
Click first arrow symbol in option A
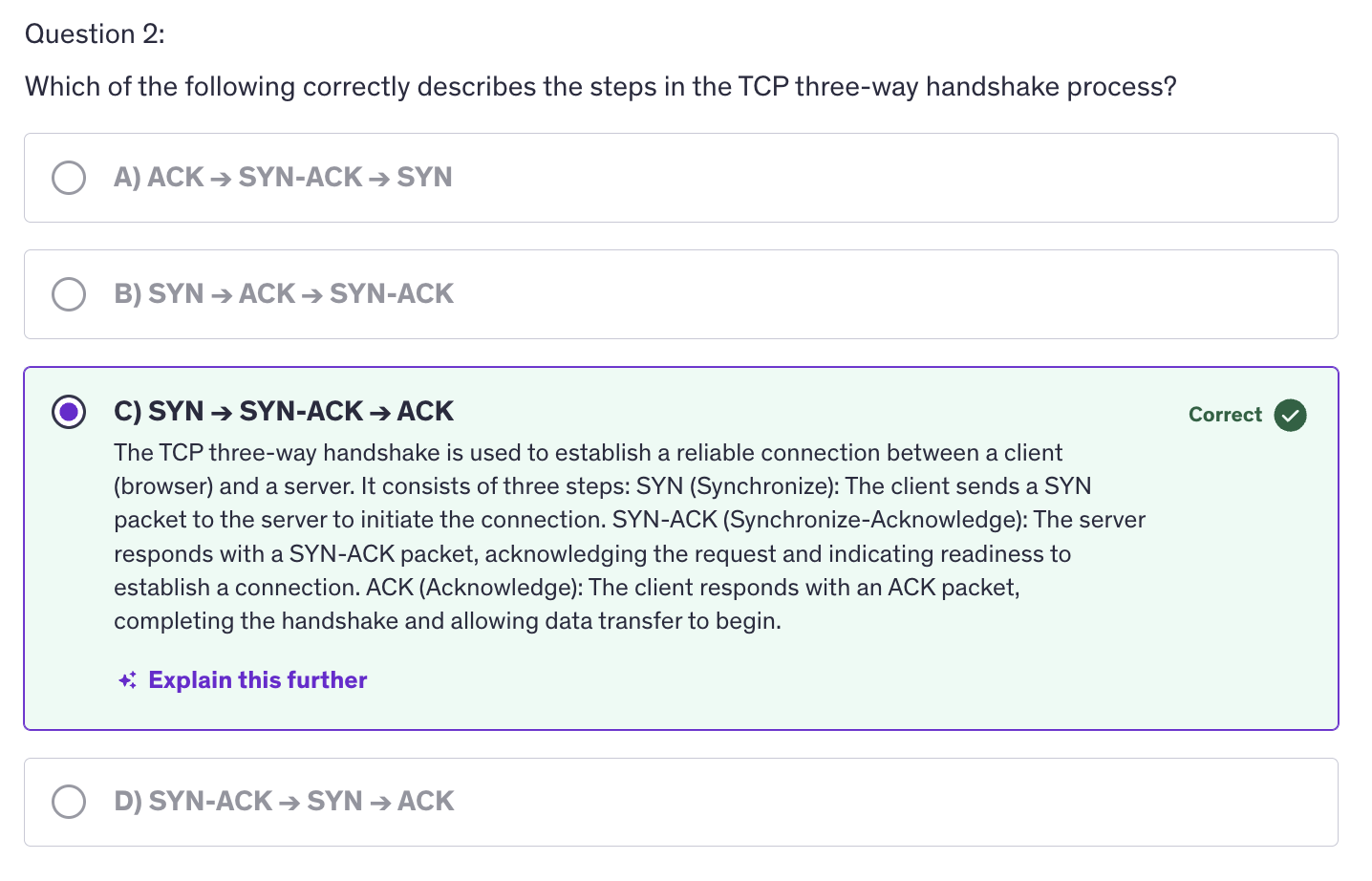pyautogui.click(x=221, y=179)
